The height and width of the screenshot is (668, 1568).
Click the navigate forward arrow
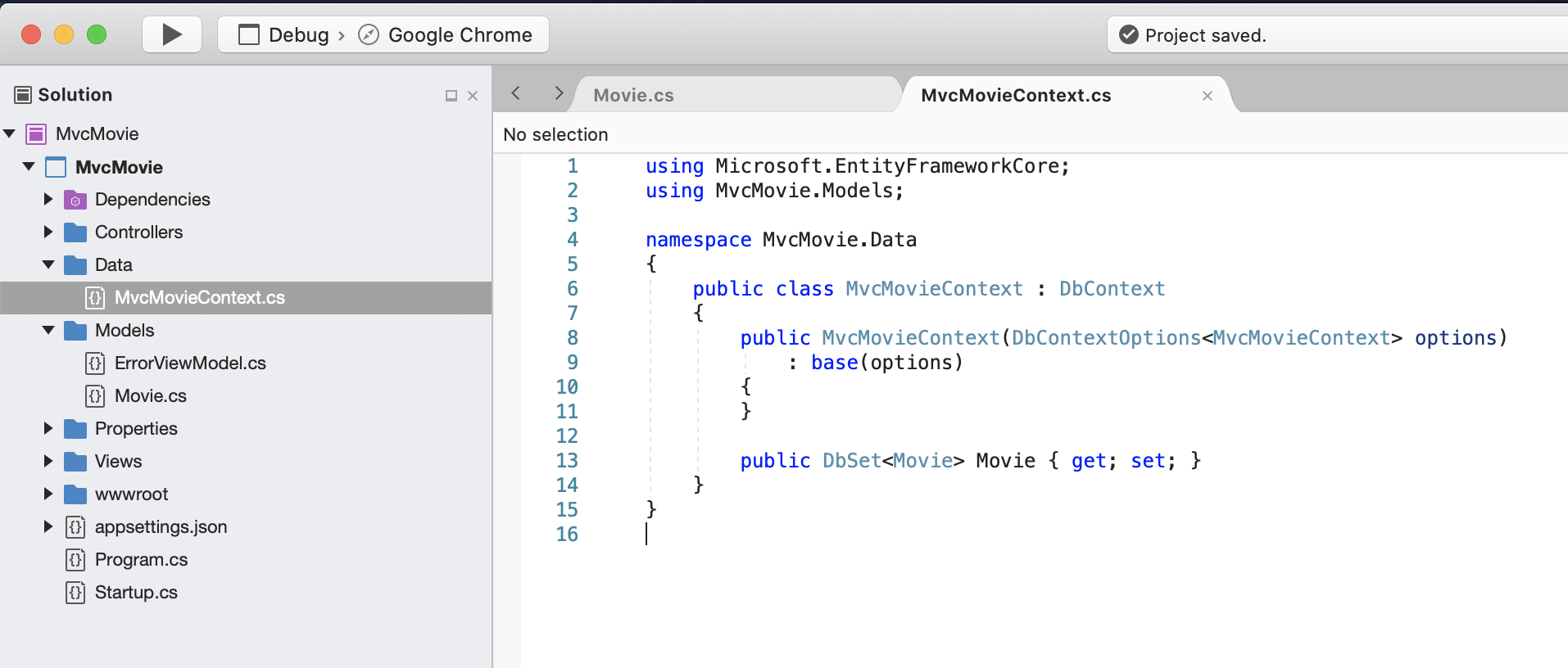(559, 93)
